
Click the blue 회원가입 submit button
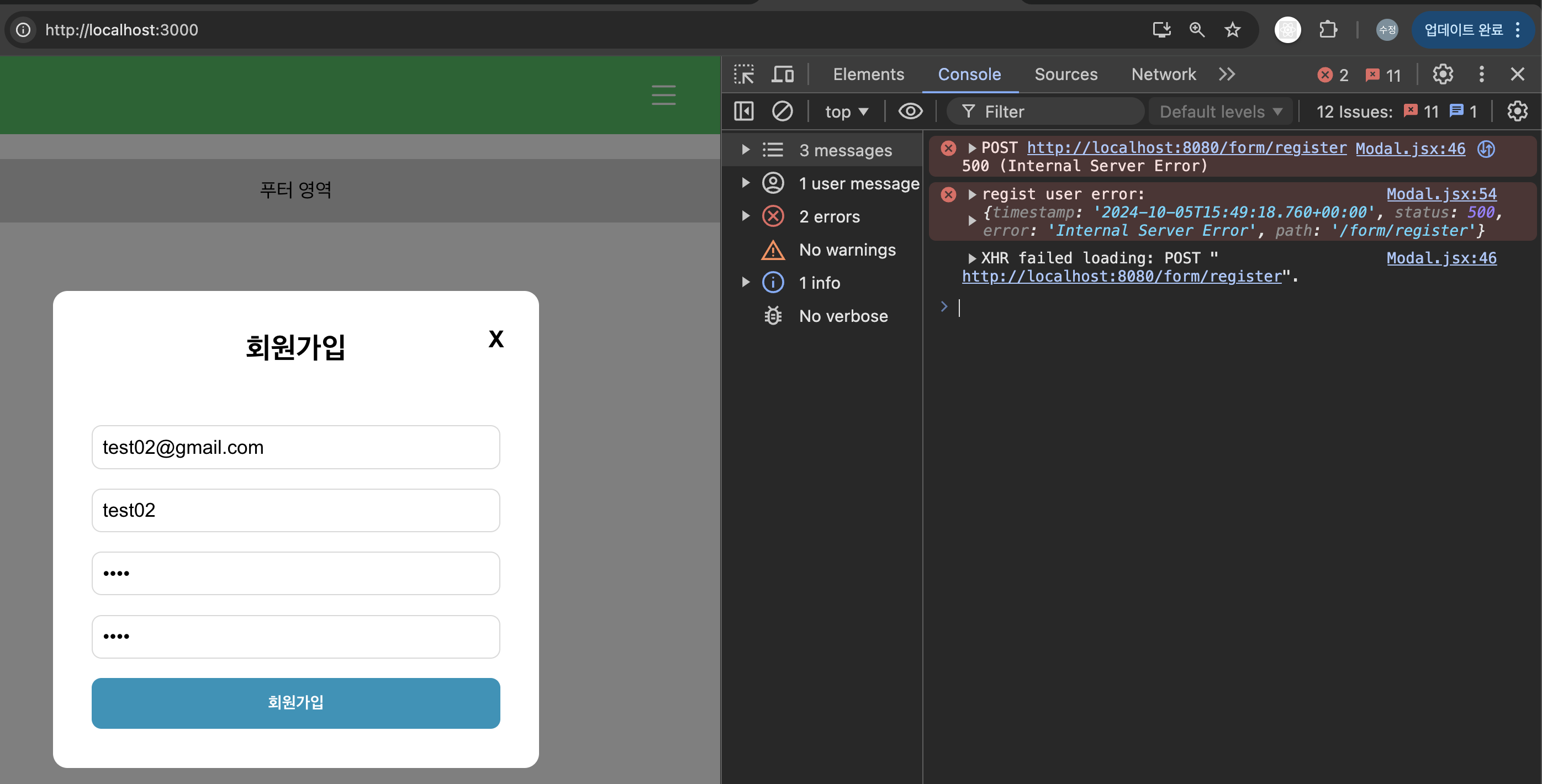point(295,703)
